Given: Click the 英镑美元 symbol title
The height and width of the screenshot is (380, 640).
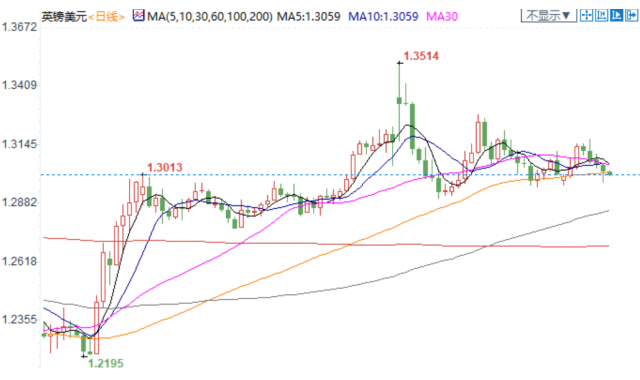Looking at the screenshot, I should (x=64, y=17).
